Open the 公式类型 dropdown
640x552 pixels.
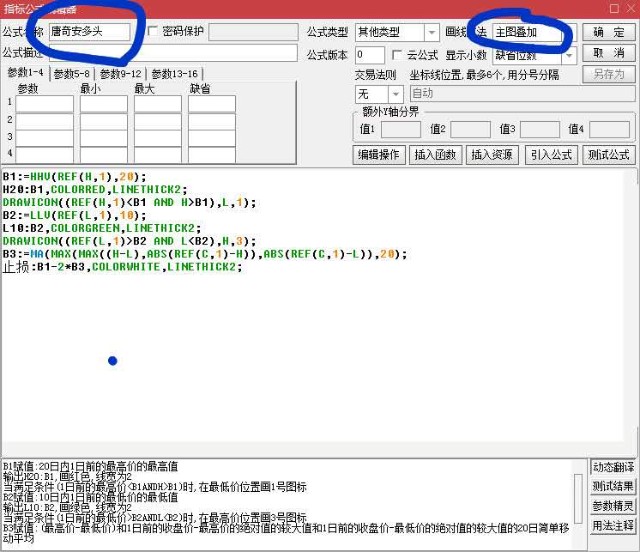pos(431,33)
